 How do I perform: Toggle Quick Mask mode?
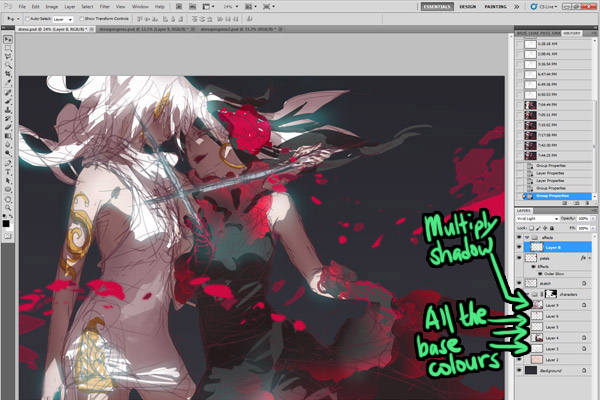point(8,237)
